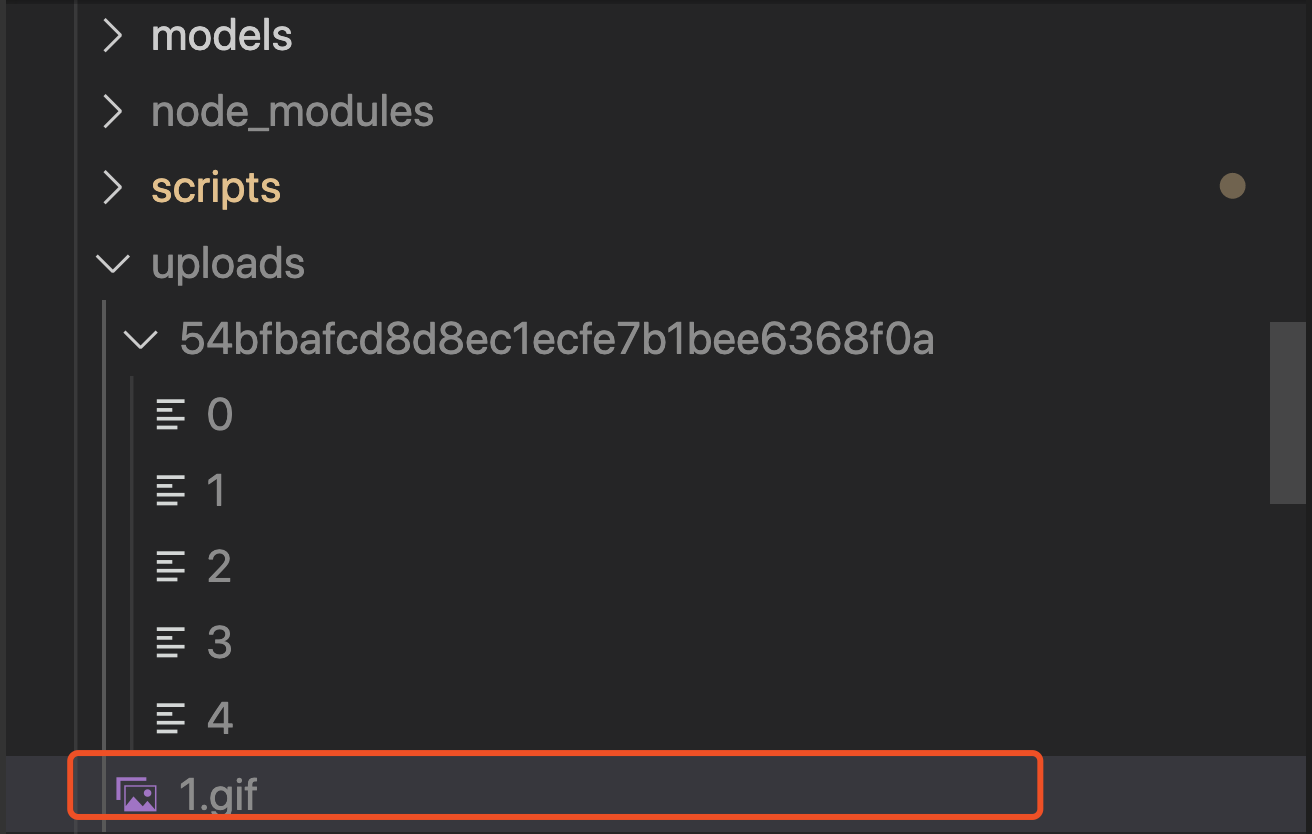Select the node_modules folder label
This screenshot has width=1312, height=834.
(292, 112)
